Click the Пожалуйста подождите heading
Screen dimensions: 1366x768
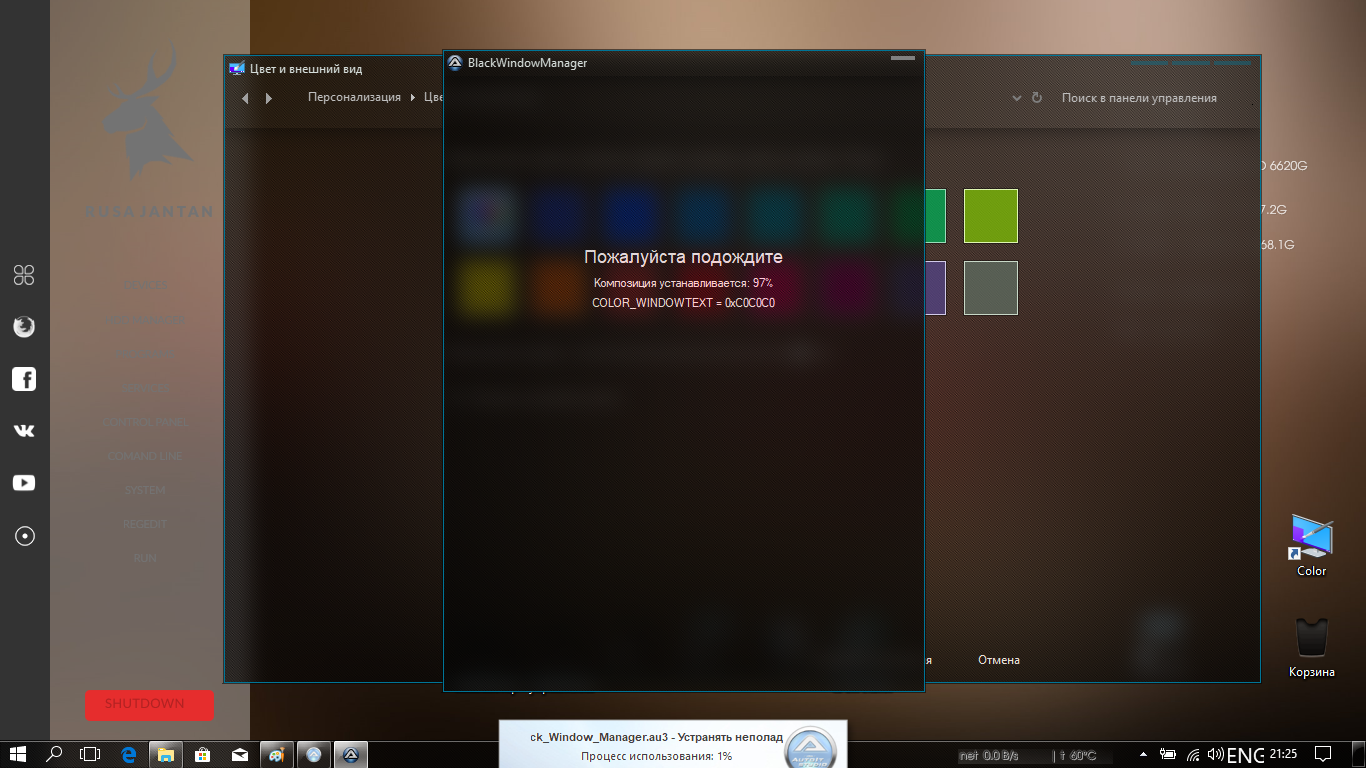coord(683,257)
